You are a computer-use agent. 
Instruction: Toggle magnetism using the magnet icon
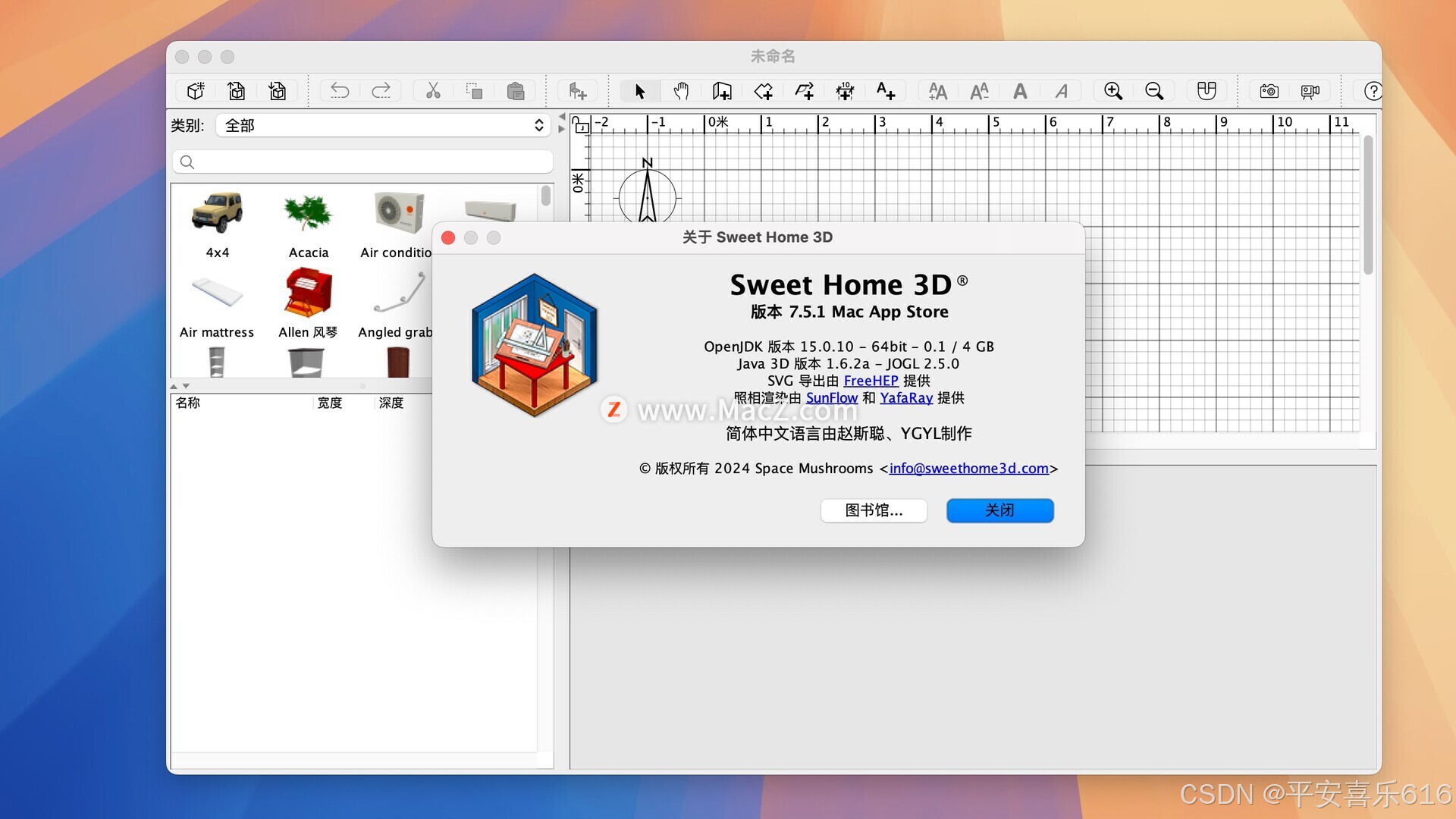1207,91
